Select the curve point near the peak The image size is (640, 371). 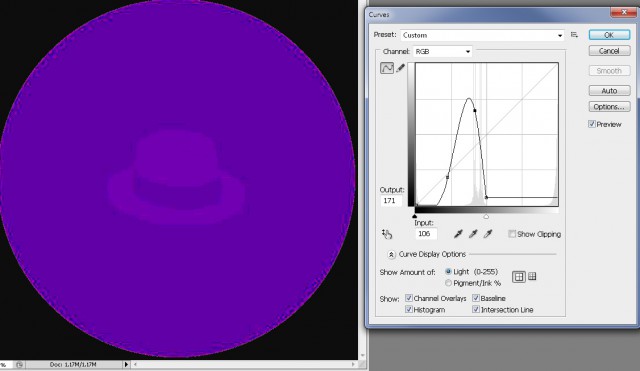pos(475,111)
